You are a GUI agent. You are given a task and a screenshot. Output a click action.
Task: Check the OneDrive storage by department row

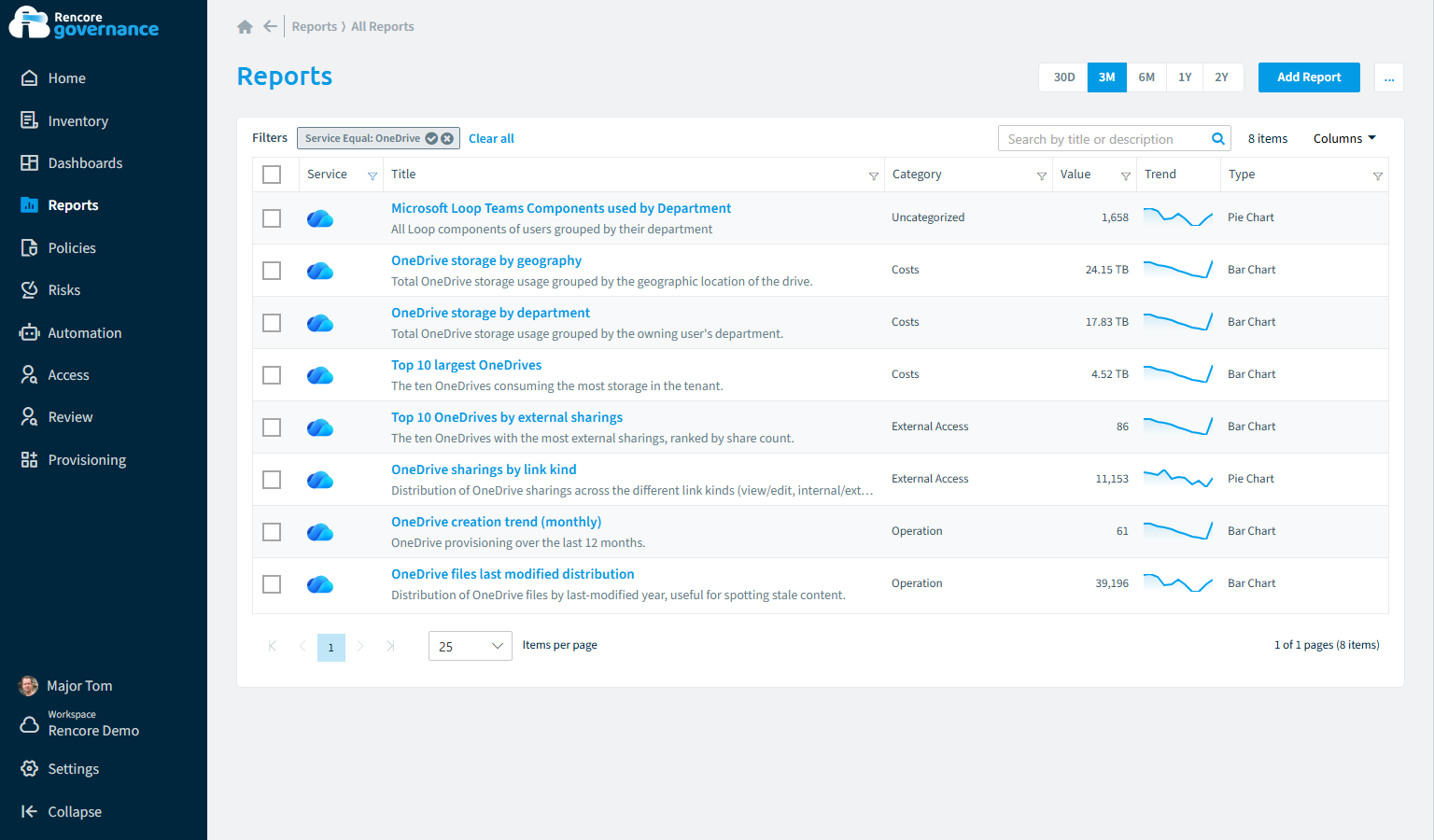click(272, 323)
